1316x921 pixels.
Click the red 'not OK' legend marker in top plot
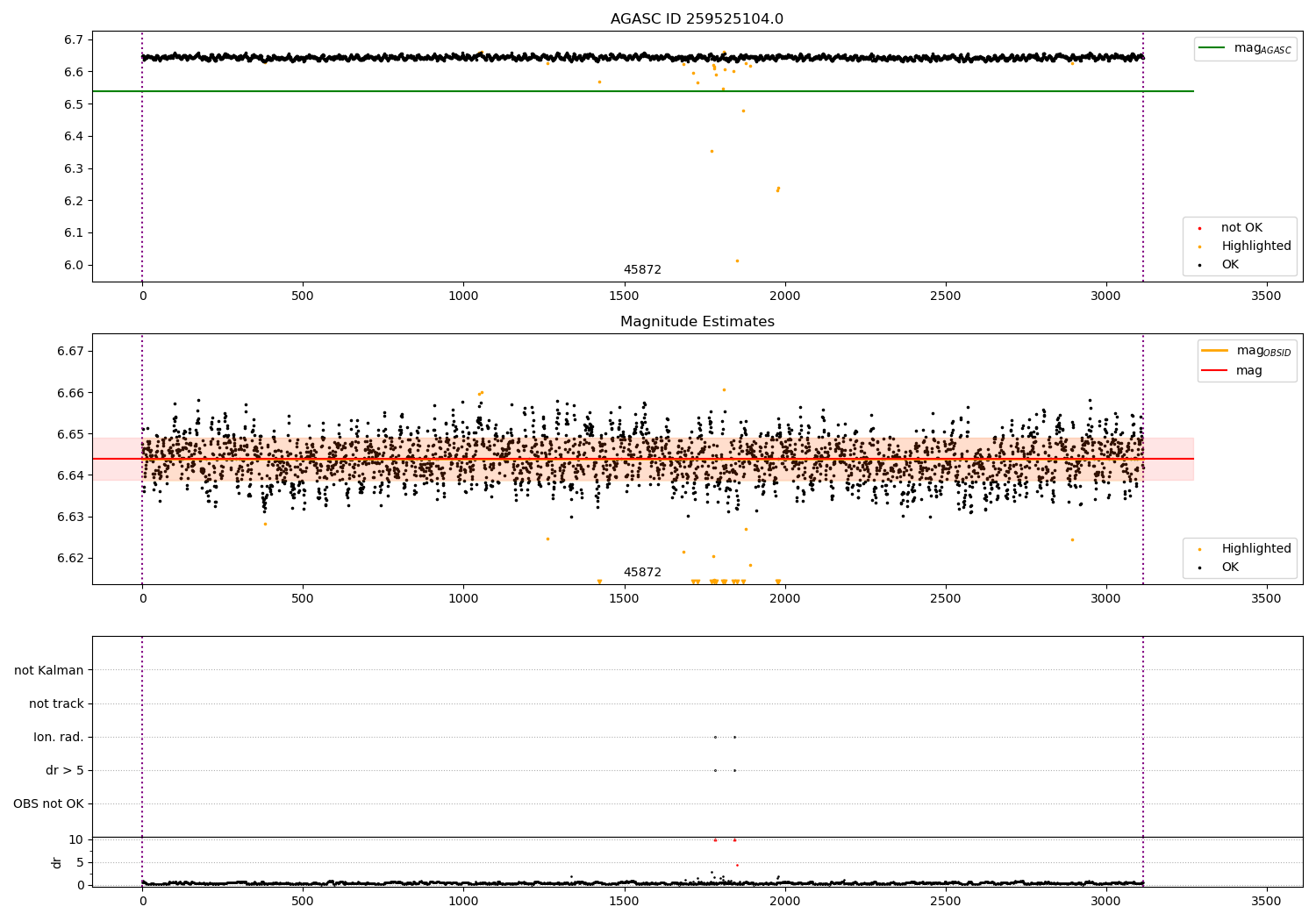tap(1199, 228)
